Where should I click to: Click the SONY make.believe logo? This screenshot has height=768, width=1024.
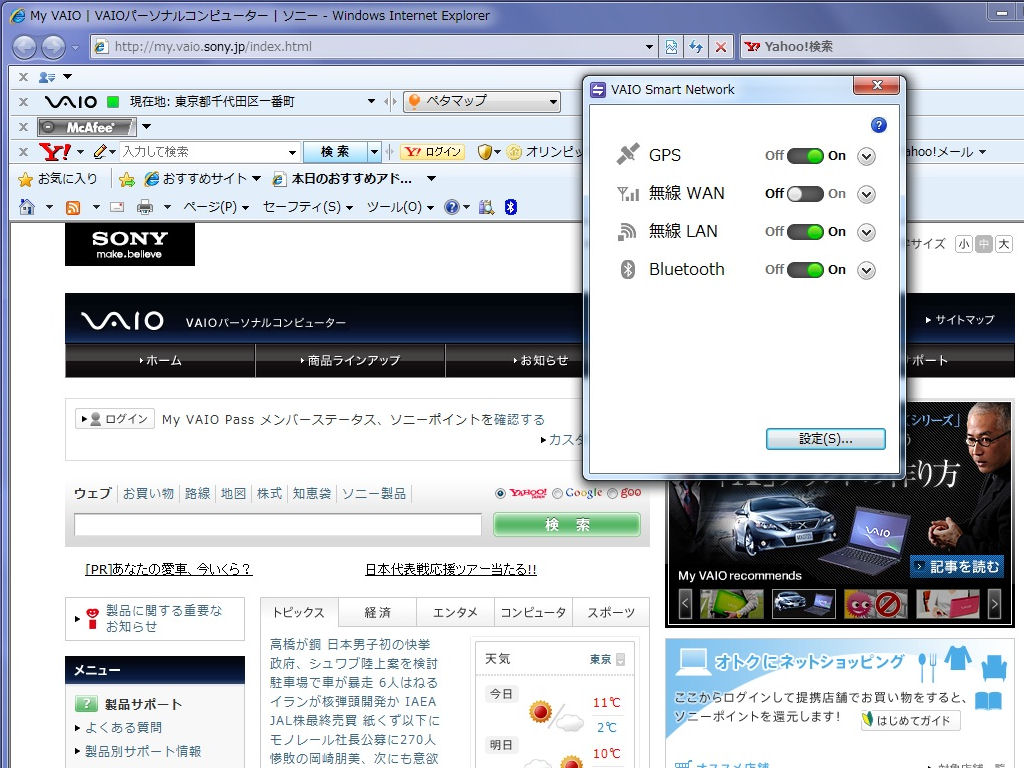pyautogui.click(x=130, y=244)
